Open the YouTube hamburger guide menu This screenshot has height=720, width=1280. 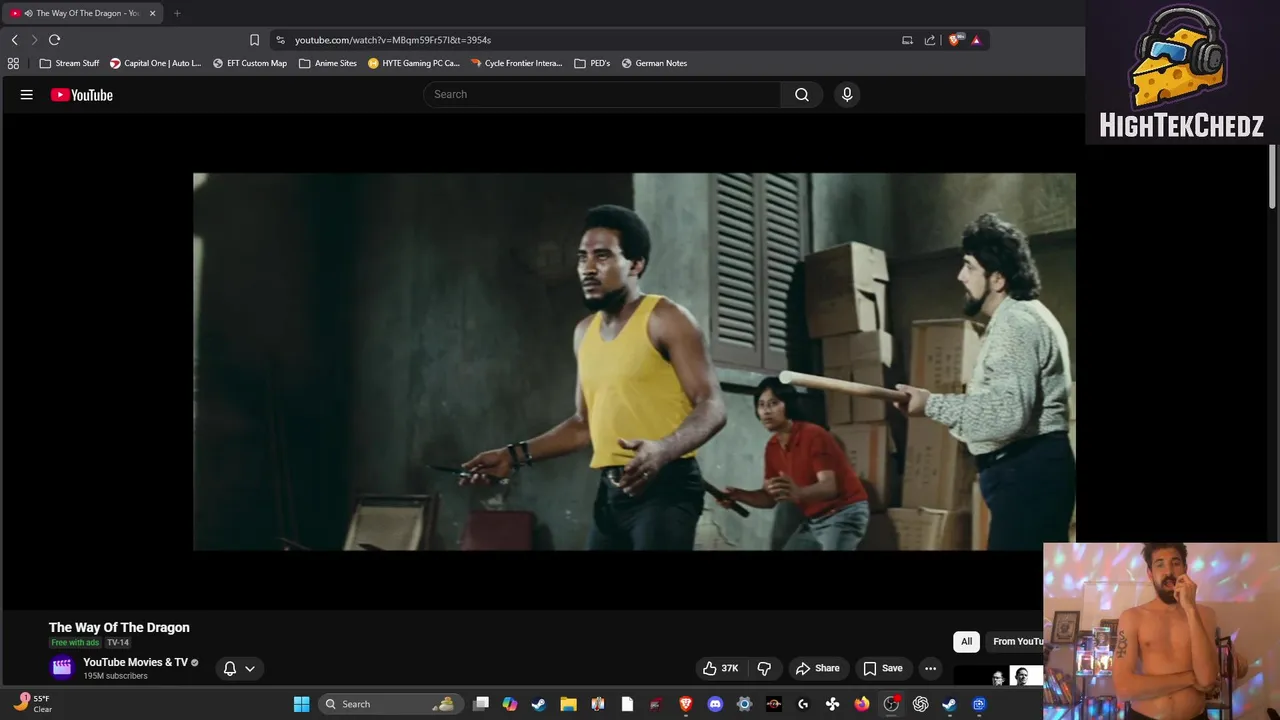[x=27, y=95]
